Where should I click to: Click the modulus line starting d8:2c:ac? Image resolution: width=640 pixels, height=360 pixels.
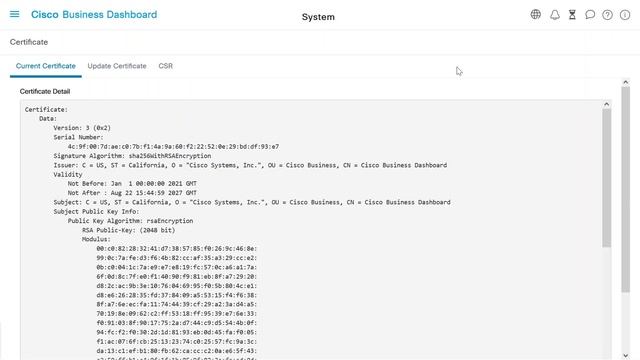(177, 286)
